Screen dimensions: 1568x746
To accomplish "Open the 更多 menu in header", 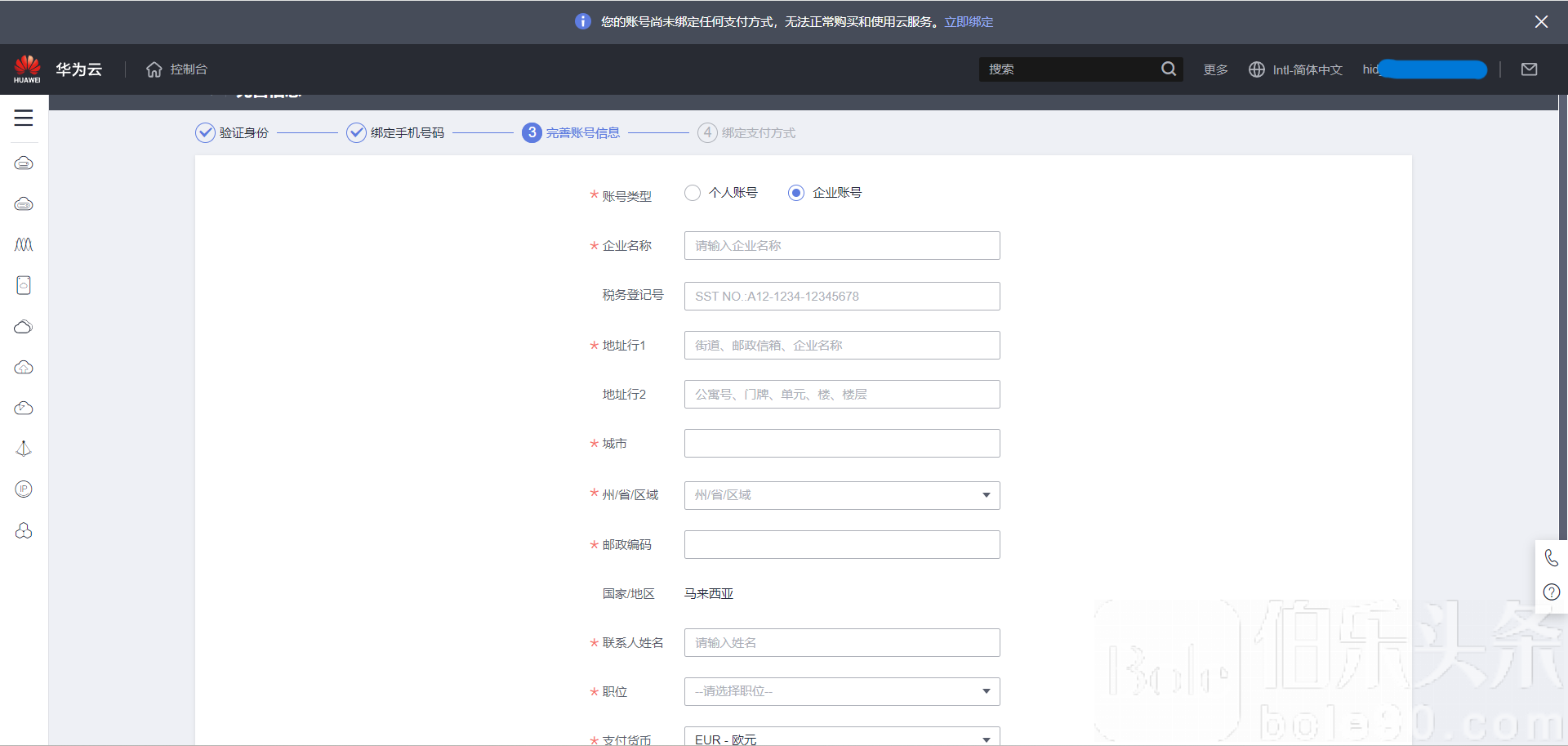I will pos(1215,69).
